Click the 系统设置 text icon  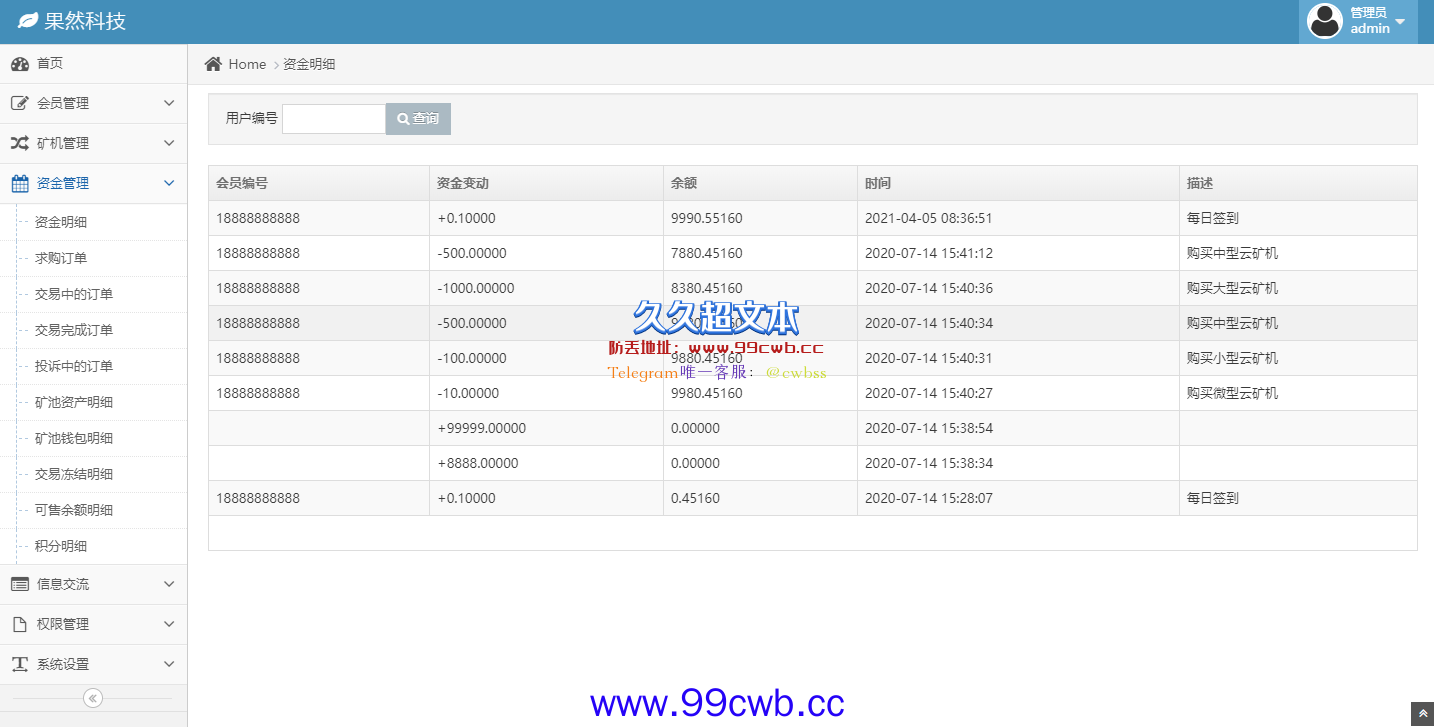[20, 664]
